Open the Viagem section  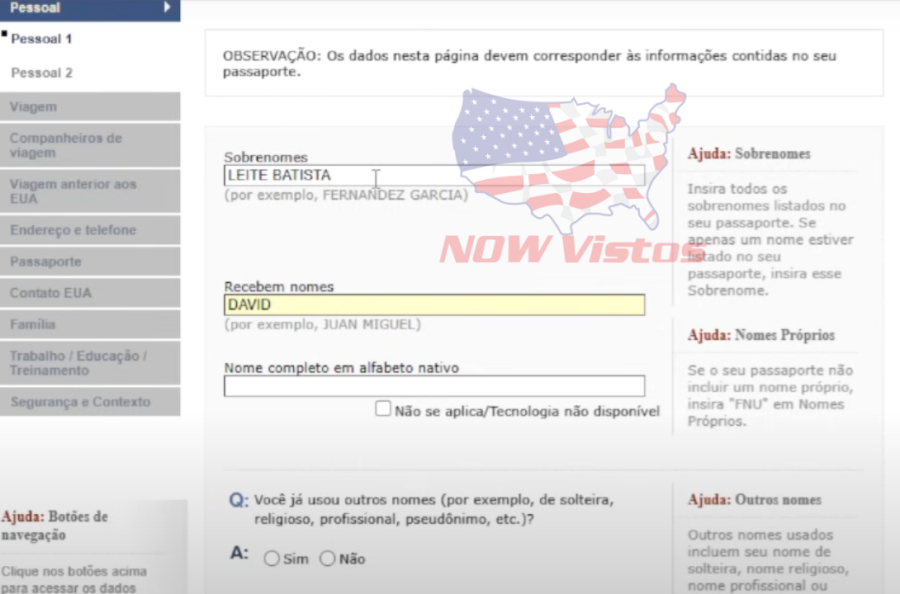click(35, 106)
